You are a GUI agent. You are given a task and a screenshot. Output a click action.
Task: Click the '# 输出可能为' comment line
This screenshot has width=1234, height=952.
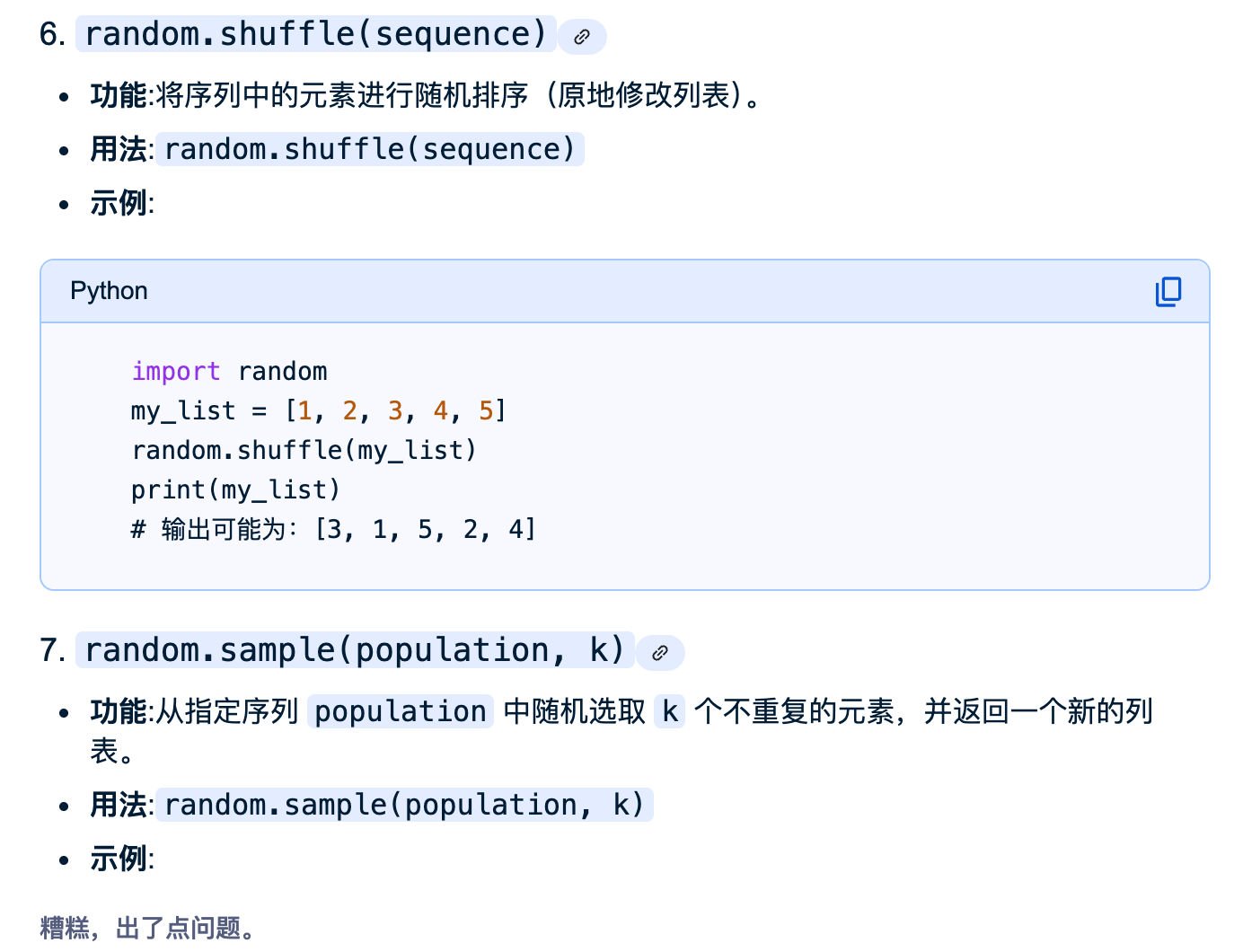[333, 529]
